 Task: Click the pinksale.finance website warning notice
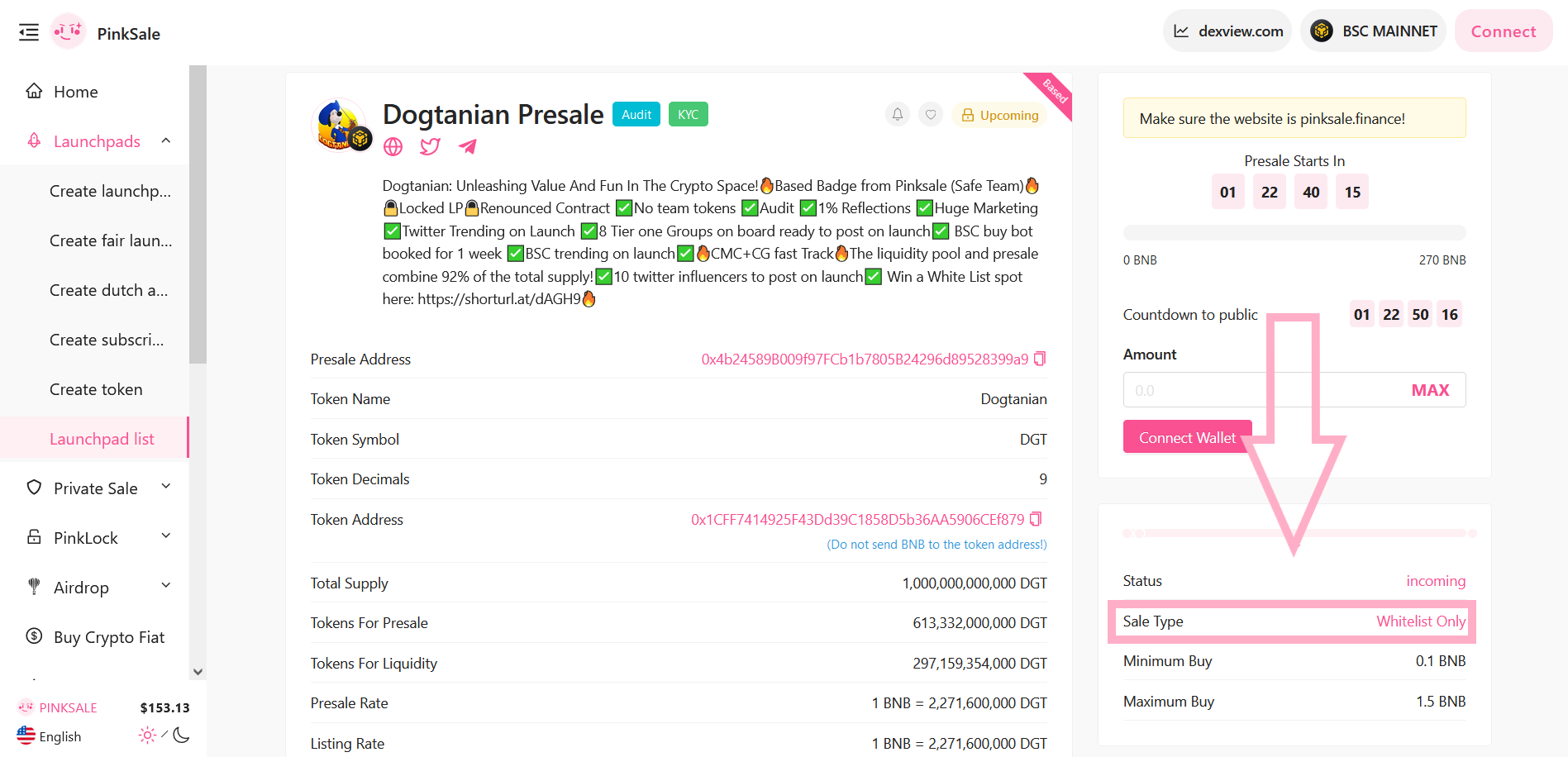tap(1294, 118)
